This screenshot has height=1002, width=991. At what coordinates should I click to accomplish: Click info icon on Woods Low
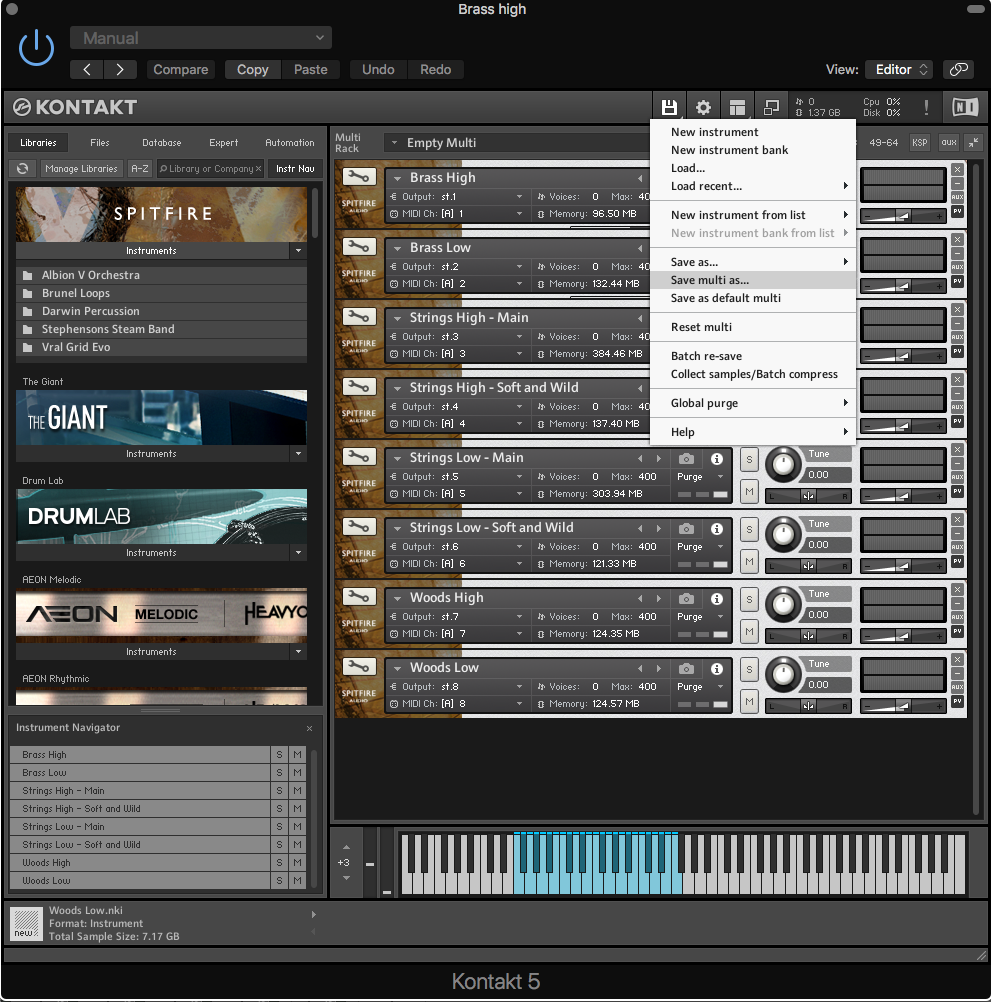point(717,668)
